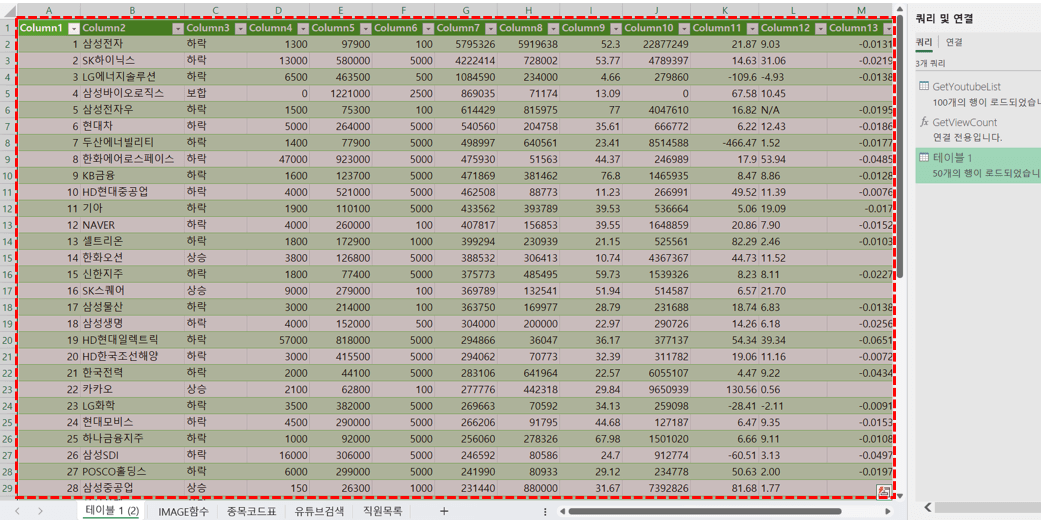
Task: Go to previous sheet with left arrow
Action: pos(17,511)
